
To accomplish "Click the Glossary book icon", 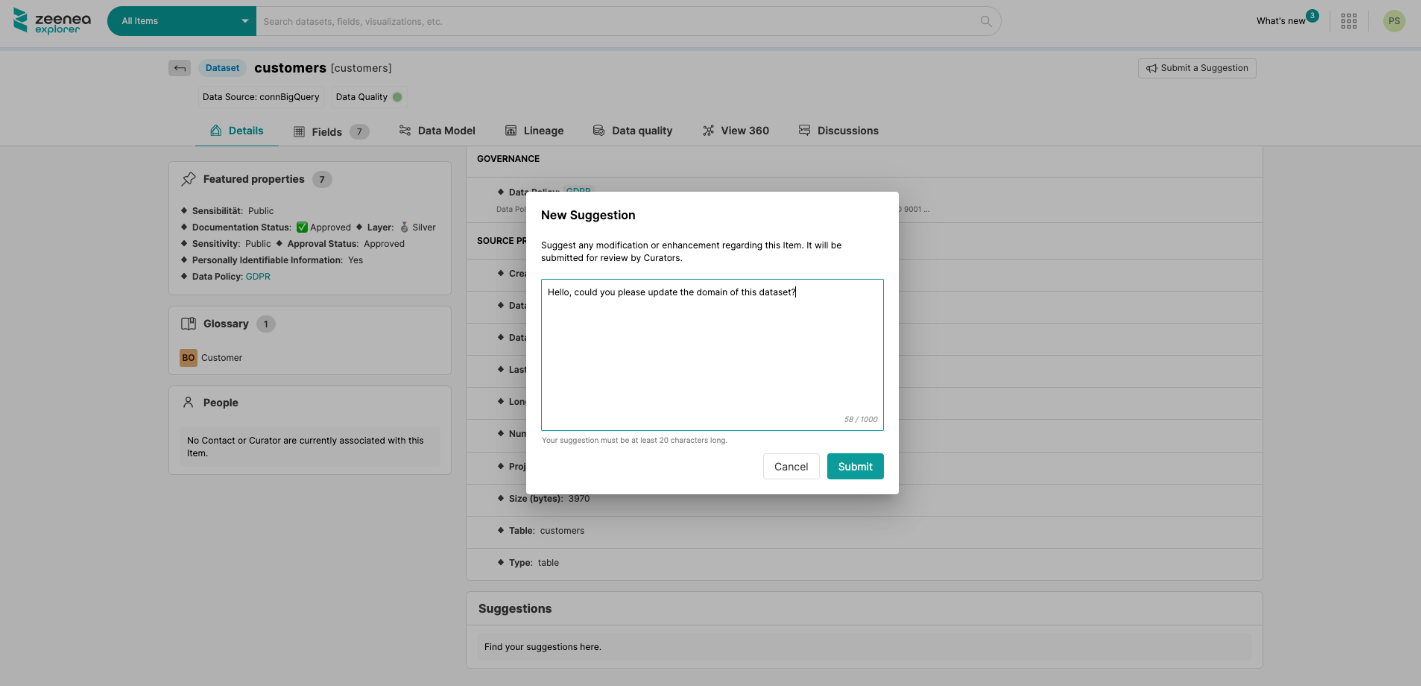I will [188, 324].
